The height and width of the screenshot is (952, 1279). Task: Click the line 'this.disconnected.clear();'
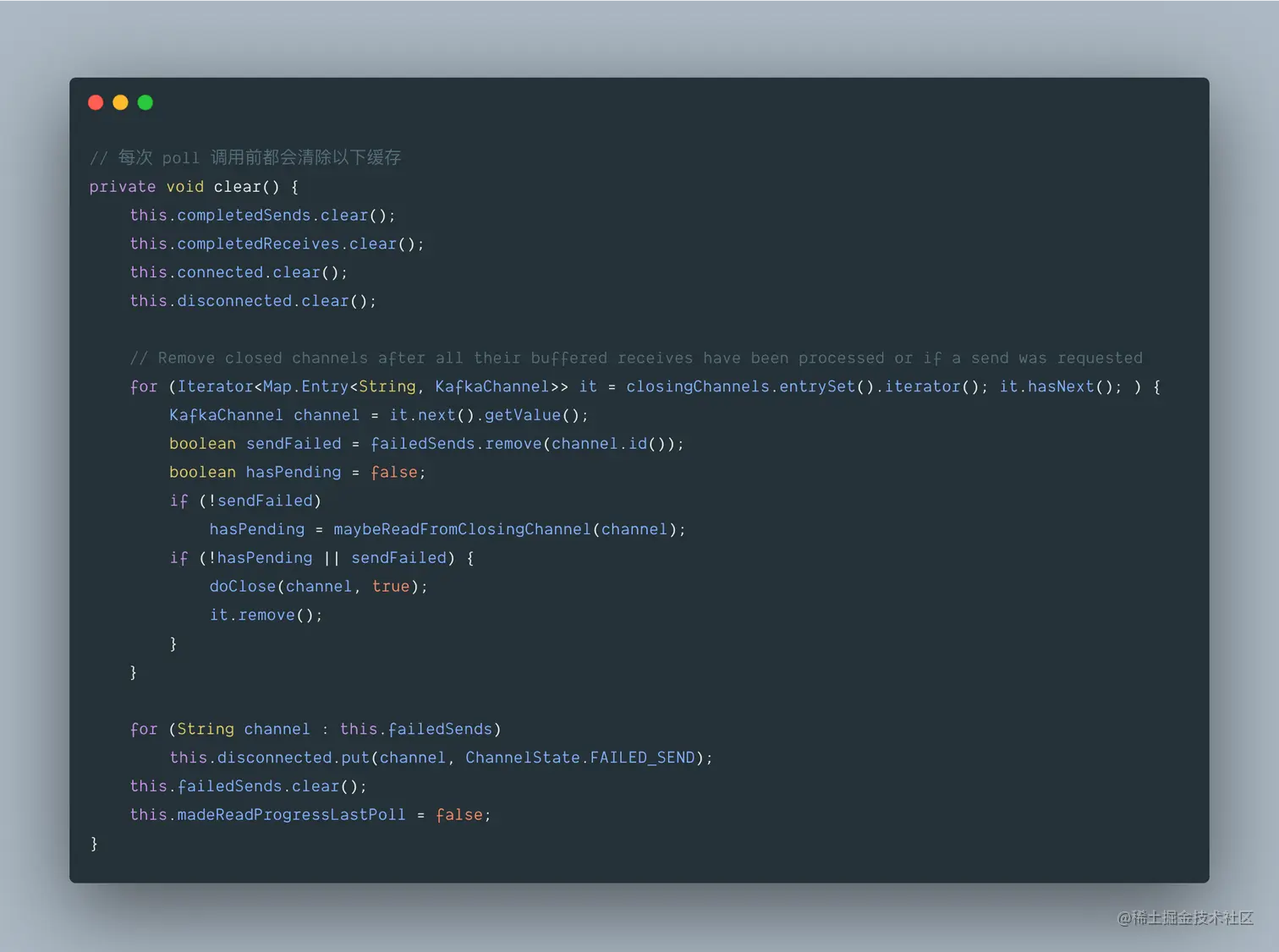pyautogui.click(x=253, y=301)
